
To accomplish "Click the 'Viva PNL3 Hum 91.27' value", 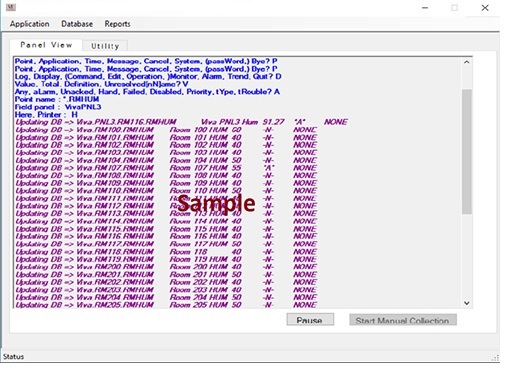I will pyautogui.click(x=243, y=122).
